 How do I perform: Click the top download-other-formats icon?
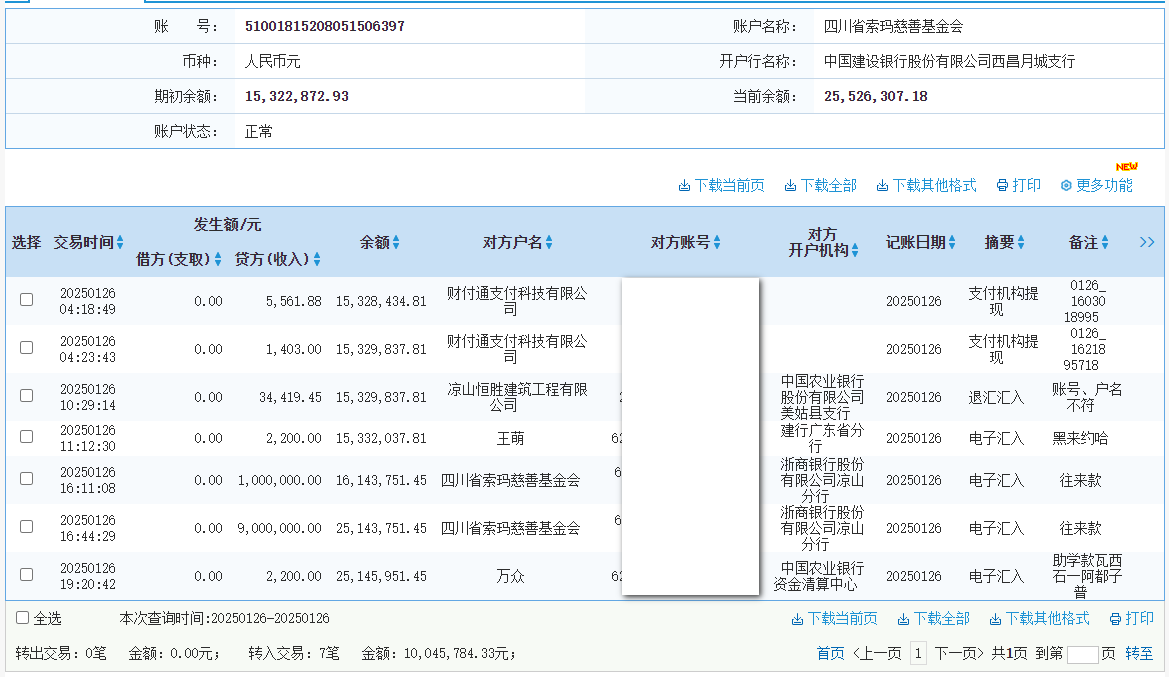pyautogui.click(x=882, y=186)
